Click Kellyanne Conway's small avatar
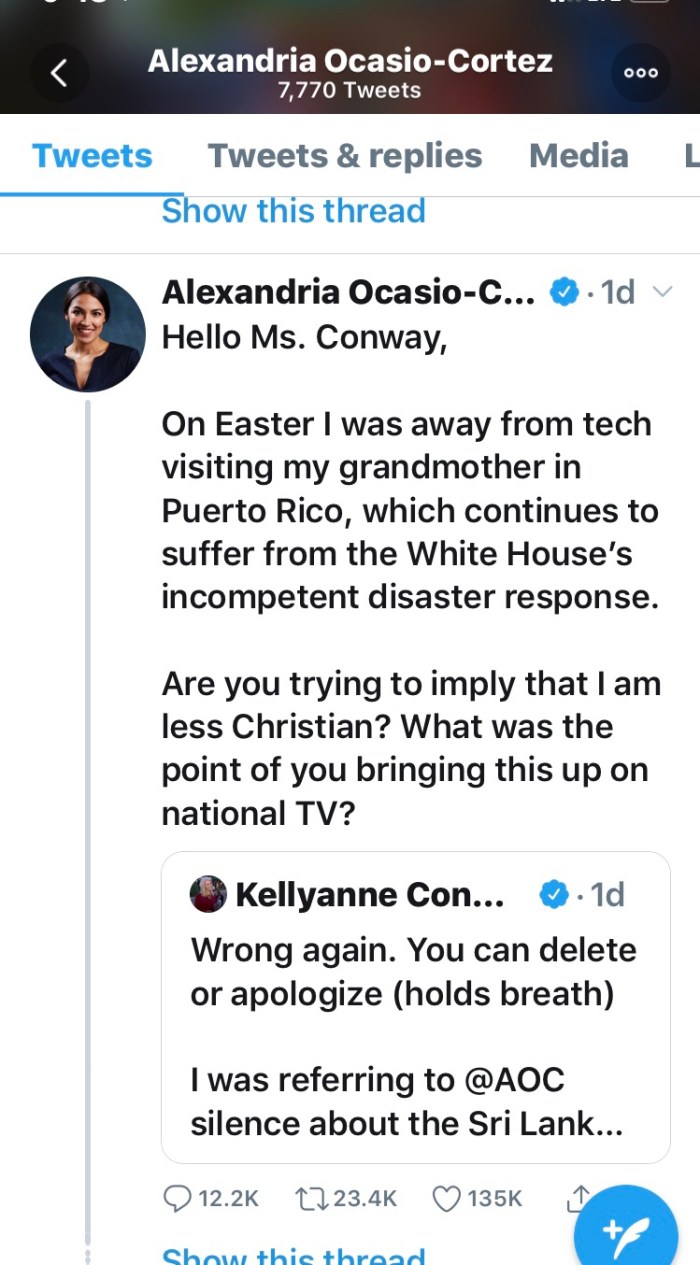The image size is (700, 1265). click(208, 894)
